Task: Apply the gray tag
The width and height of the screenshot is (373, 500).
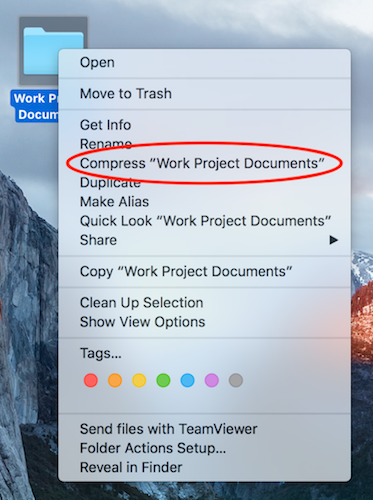Action: coord(236,380)
